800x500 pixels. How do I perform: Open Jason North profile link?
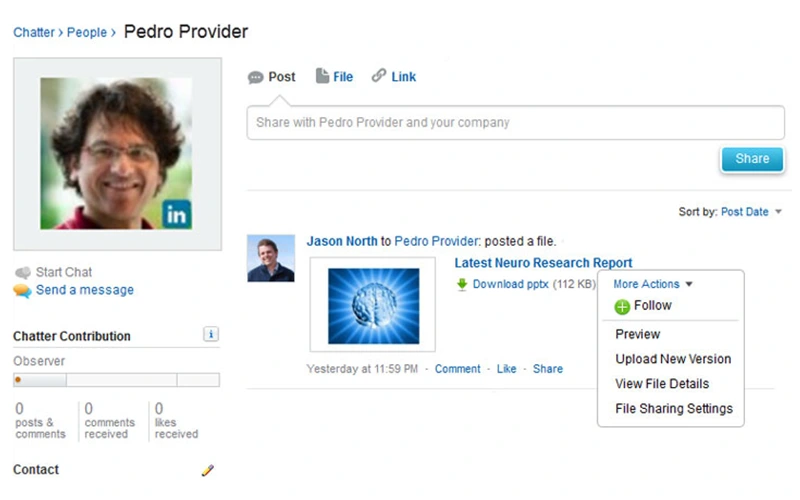342,241
